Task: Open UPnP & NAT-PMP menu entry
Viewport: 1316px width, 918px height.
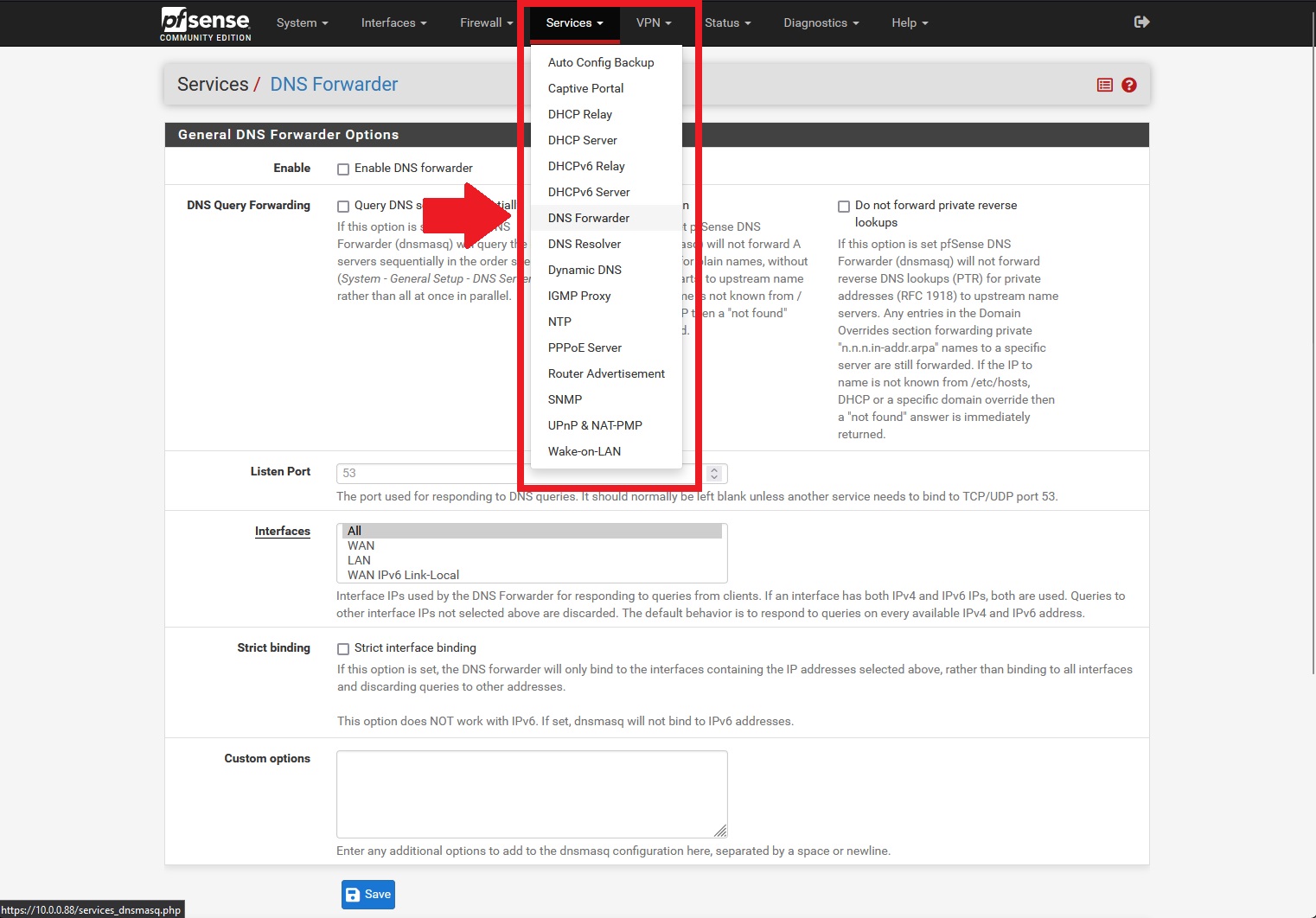Action: tap(606, 425)
